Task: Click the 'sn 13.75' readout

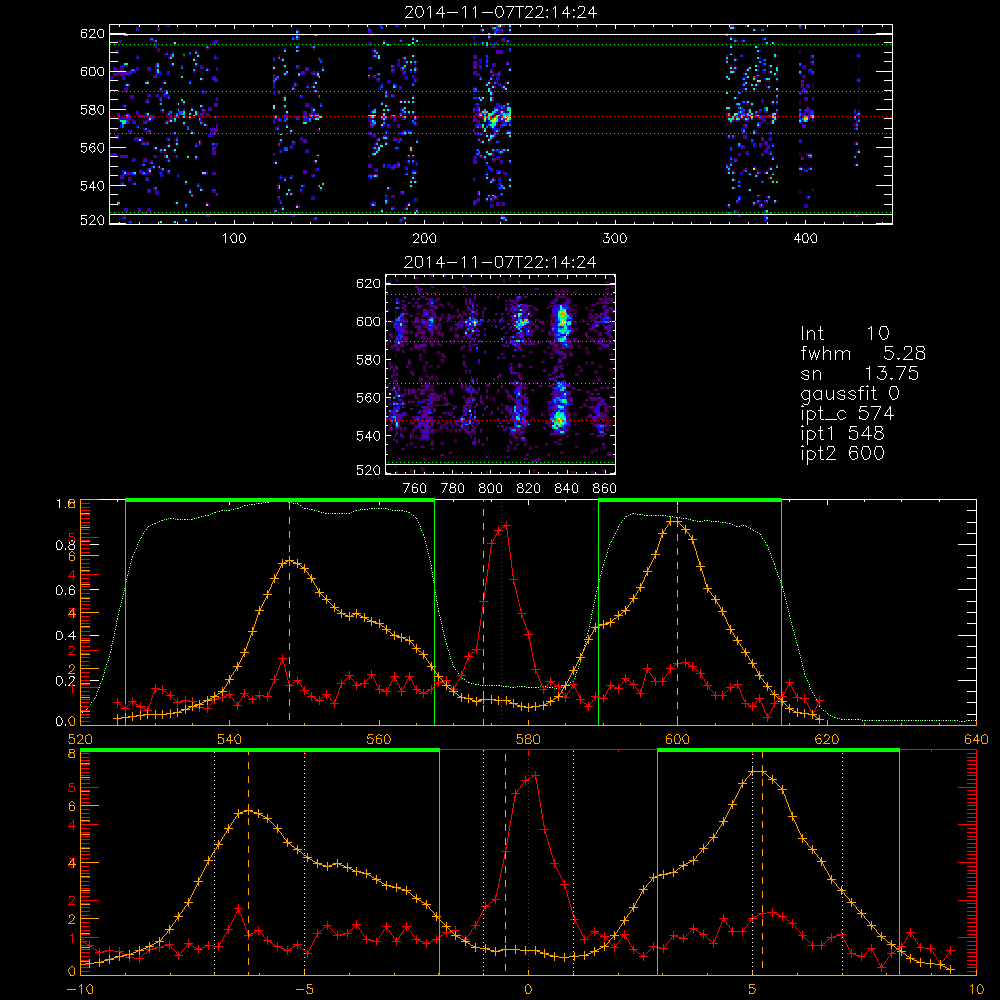Action: click(859, 373)
